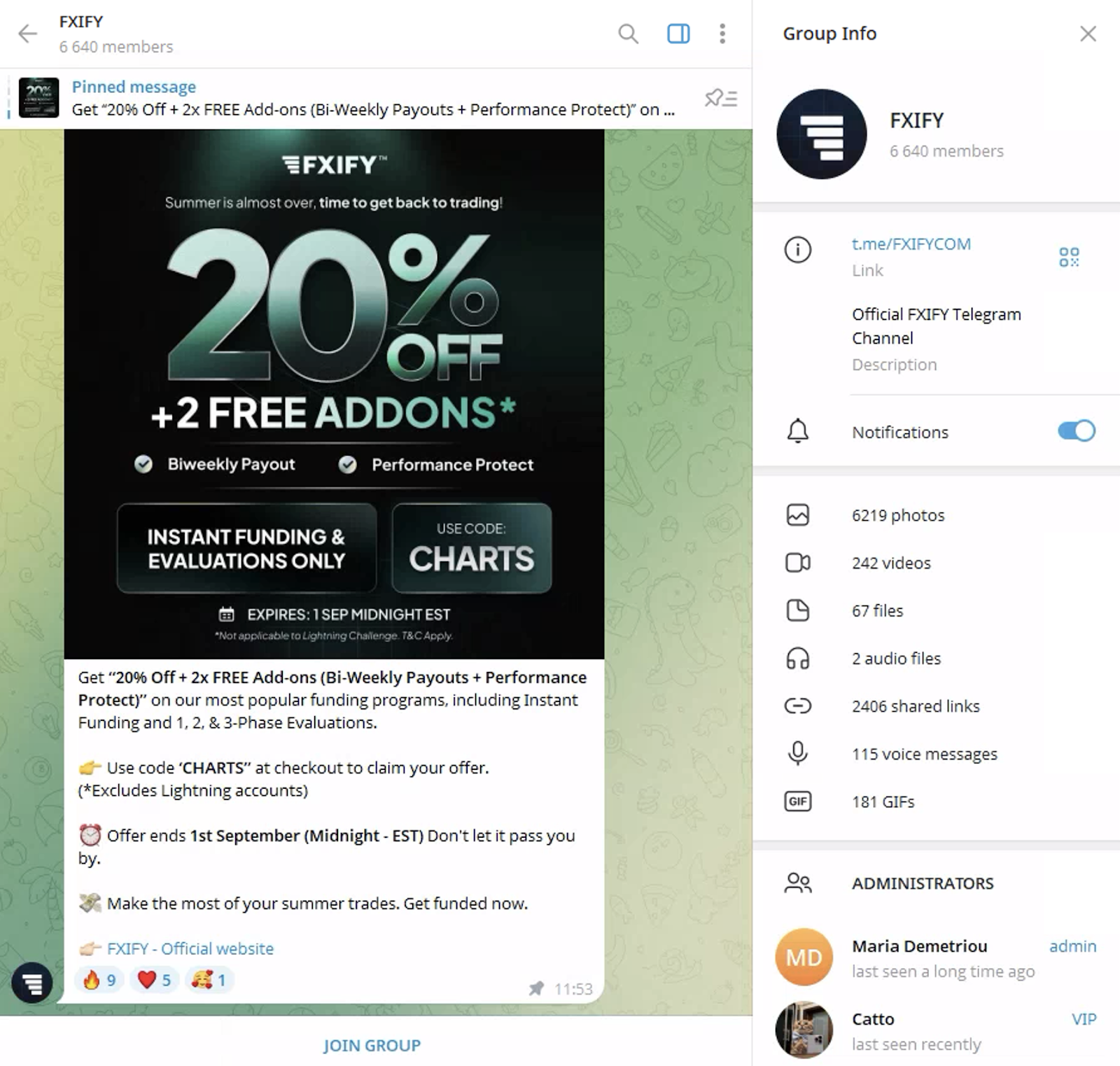This screenshot has width=1120, height=1066.
Task: Click the back arrow in chat header
Action: pyautogui.click(x=27, y=34)
